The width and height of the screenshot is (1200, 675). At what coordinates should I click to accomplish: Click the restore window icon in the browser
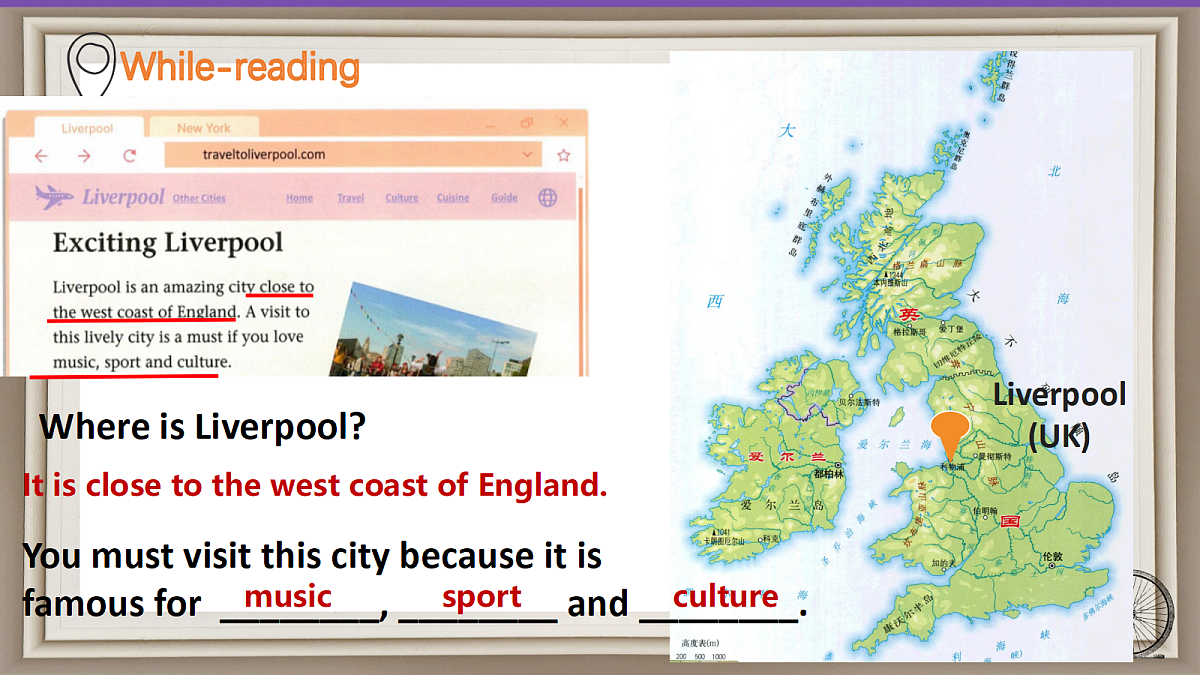(527, 123)
